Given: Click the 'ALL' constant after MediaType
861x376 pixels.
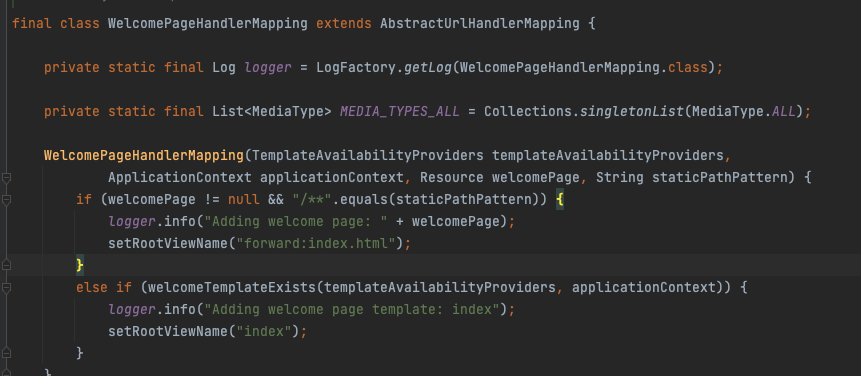Looking at the screenshot, I should click(x=784, y=111).
